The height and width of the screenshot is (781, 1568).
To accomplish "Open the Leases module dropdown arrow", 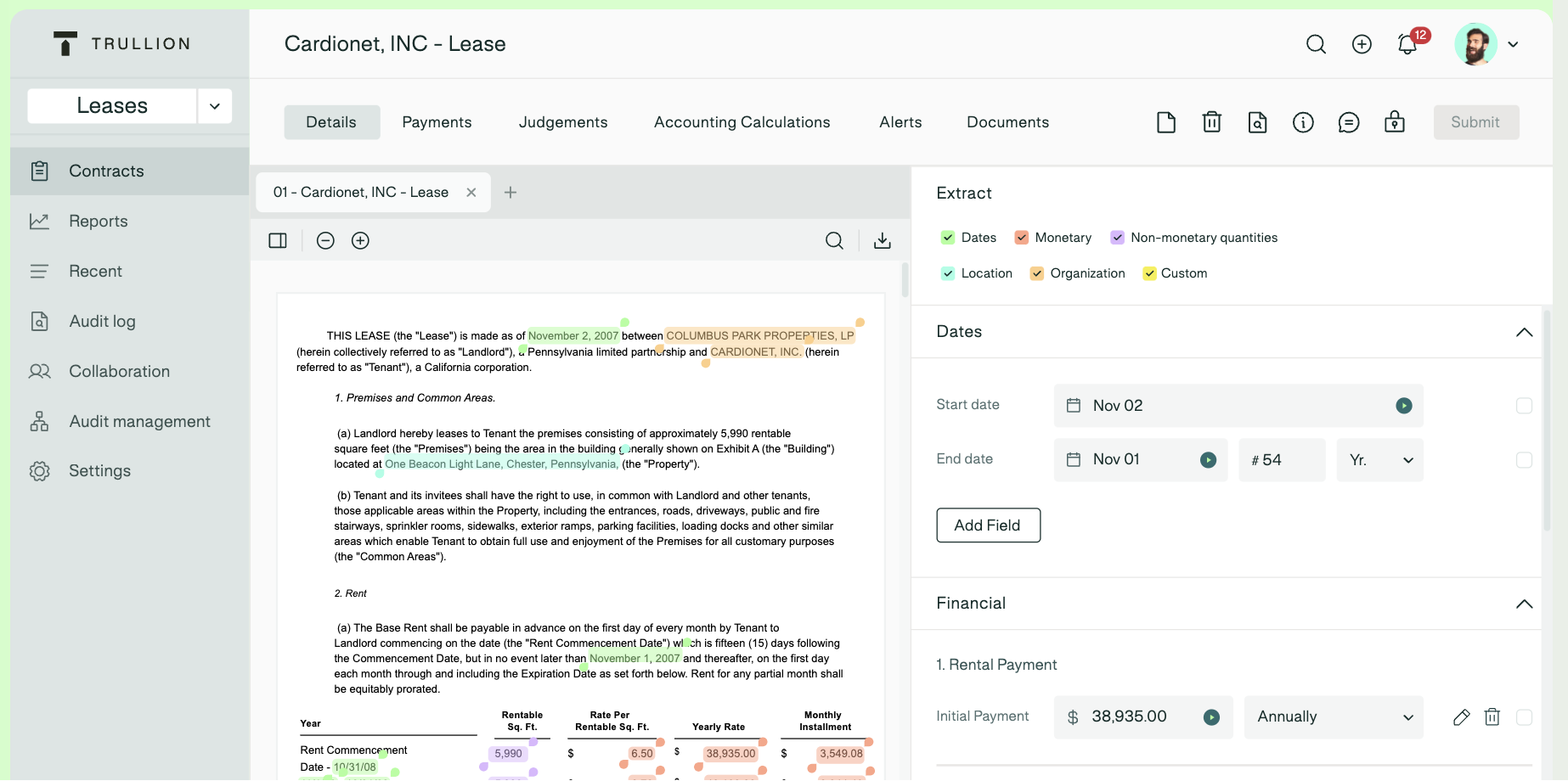I will (x=215, y=106).
